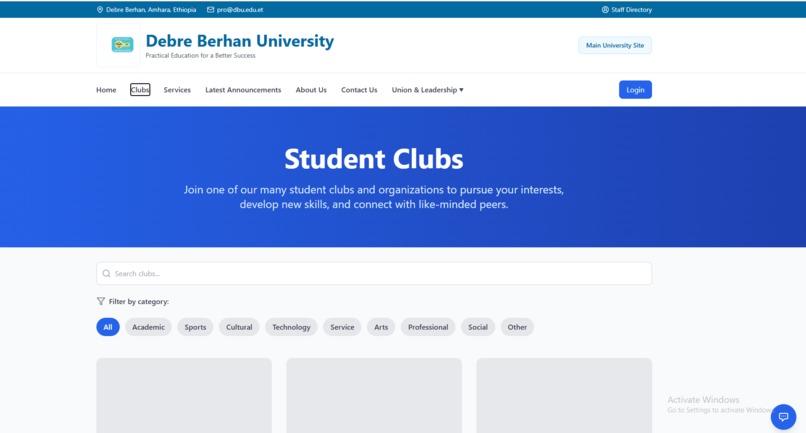Open the chat bubble icon
Screen dimensions: 806x433
coord(783,417)
